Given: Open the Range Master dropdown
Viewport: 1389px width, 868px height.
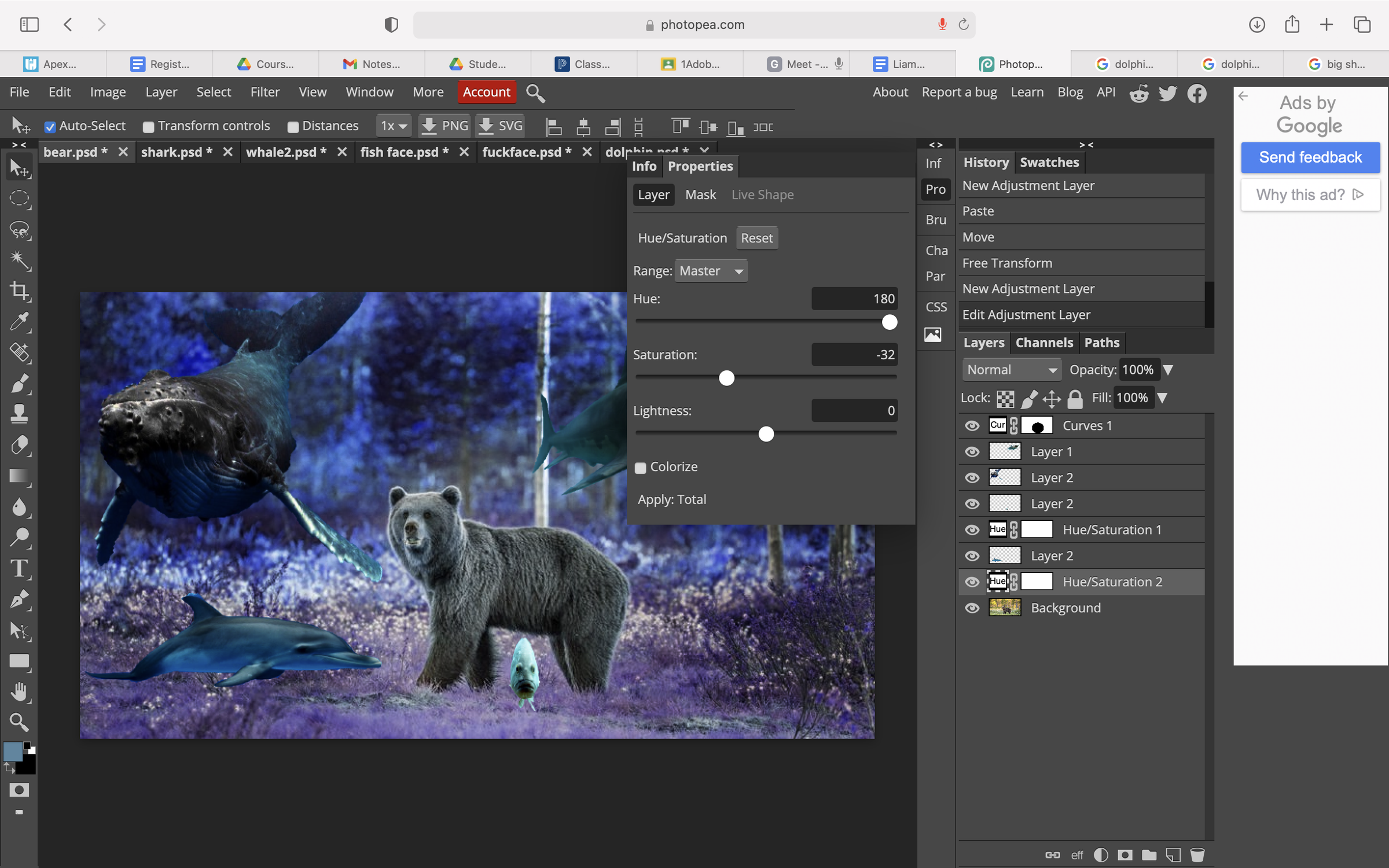Looking at the screenshot, I should click(711, 270).
